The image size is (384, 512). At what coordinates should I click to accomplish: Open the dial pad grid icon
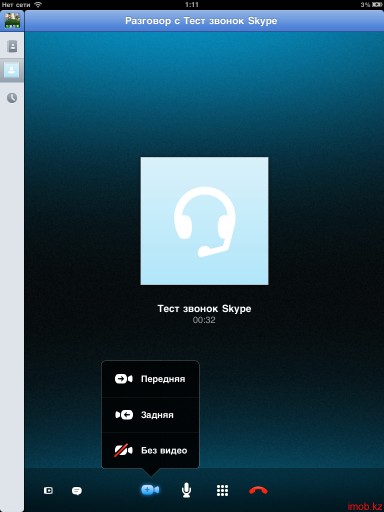point(222,490)
